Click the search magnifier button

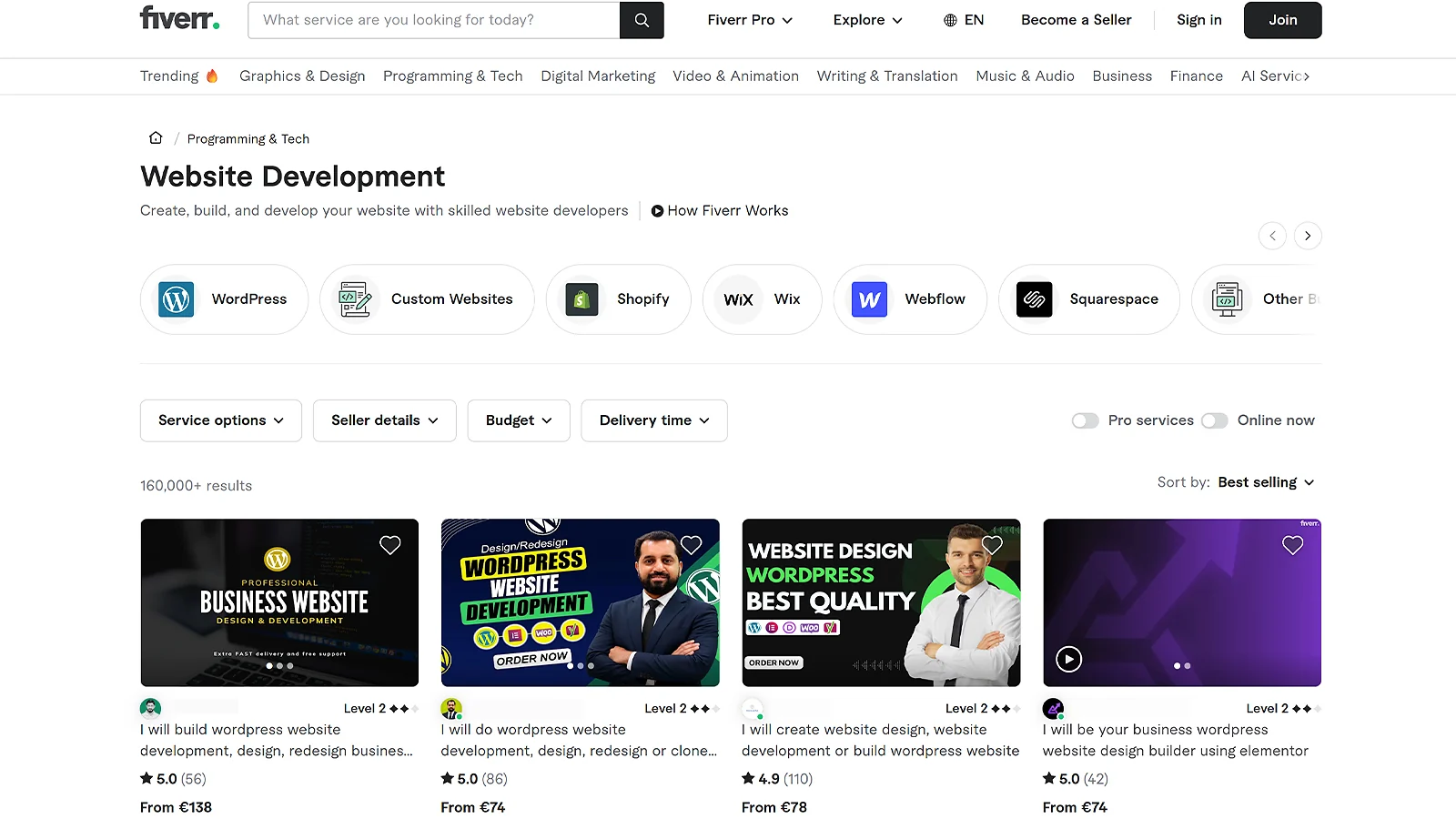(x=642, y=20)
